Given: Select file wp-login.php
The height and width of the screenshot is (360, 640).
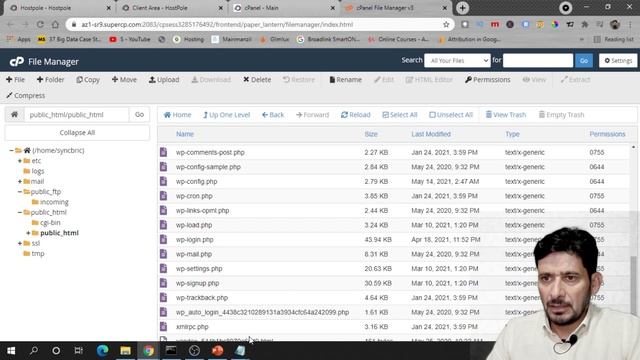Looking at the screenshot, I should 194,240.
